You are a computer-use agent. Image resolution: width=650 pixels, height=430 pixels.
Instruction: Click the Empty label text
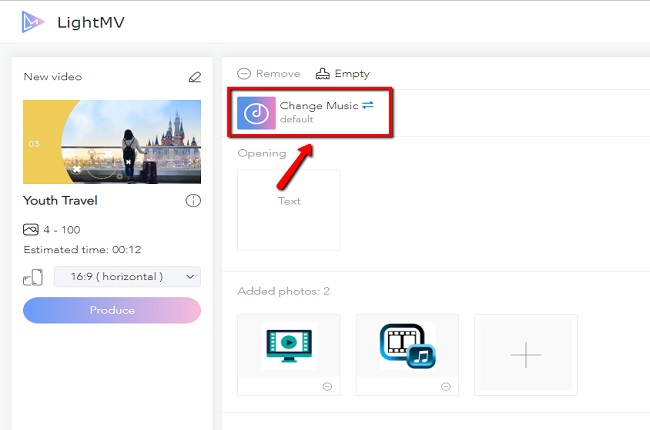[352, 74]
